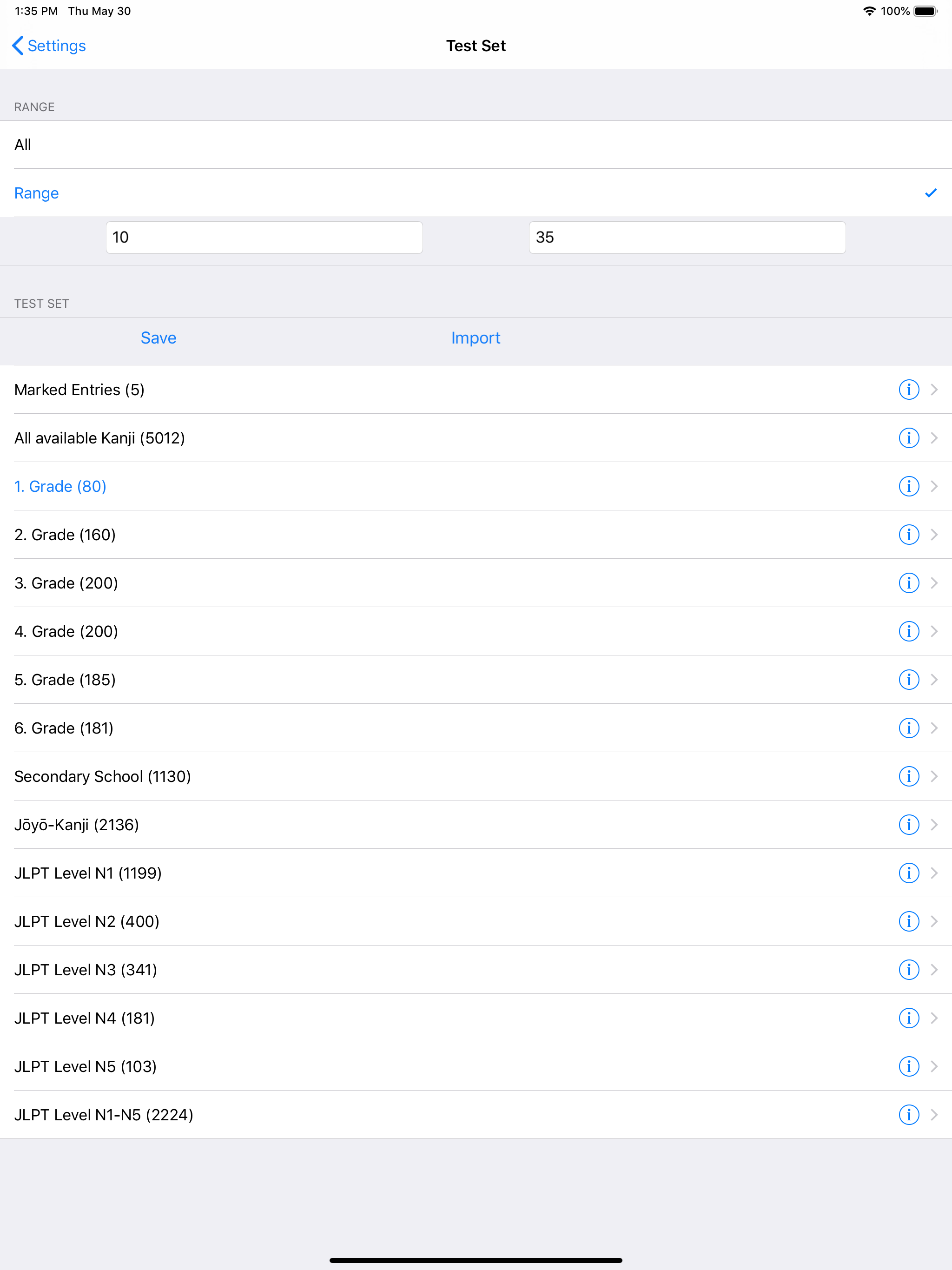Tap info icon for 5. Grade (185)
This screenshot has height=1270, width=952.
908,679
